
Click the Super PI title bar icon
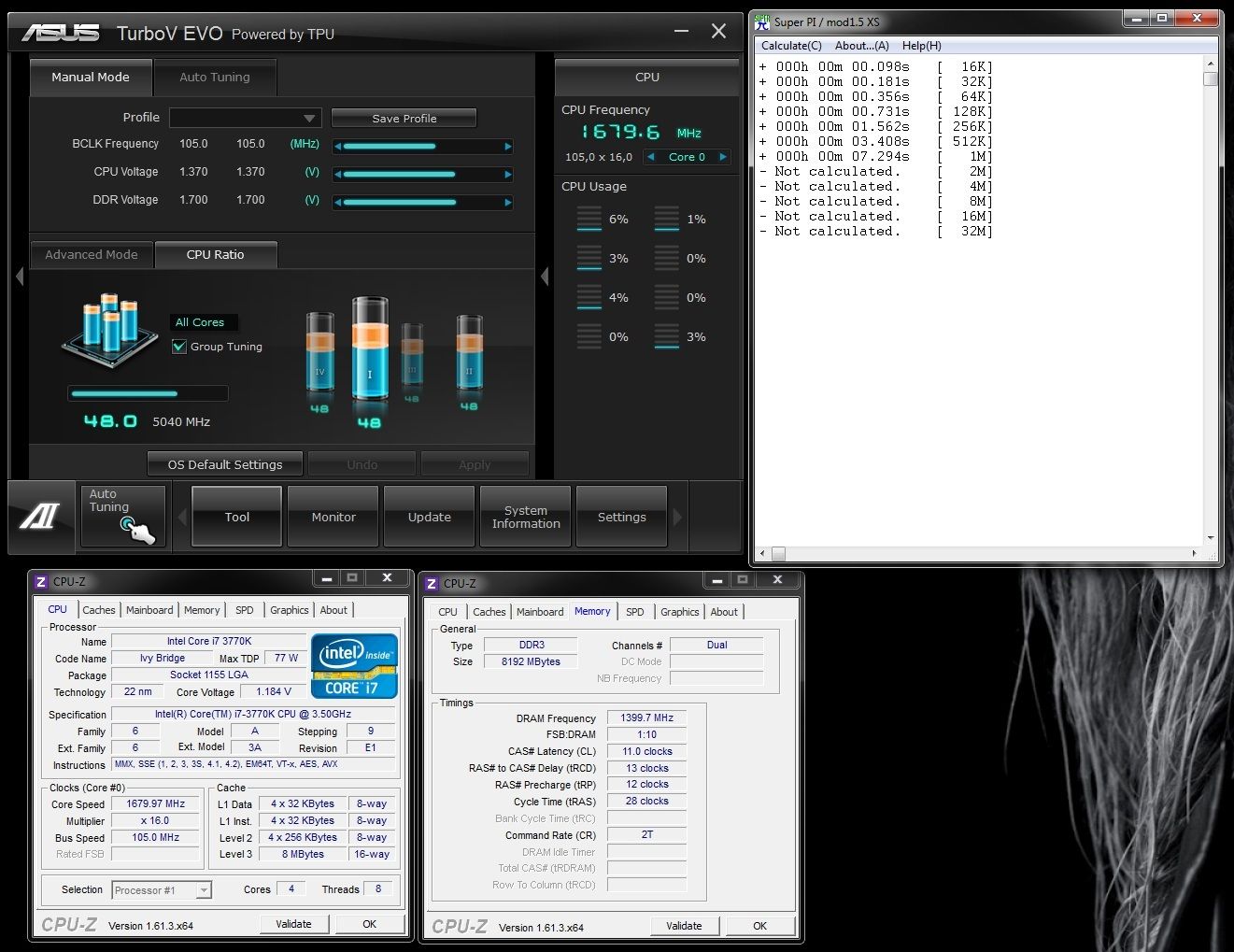coord(762,21)
